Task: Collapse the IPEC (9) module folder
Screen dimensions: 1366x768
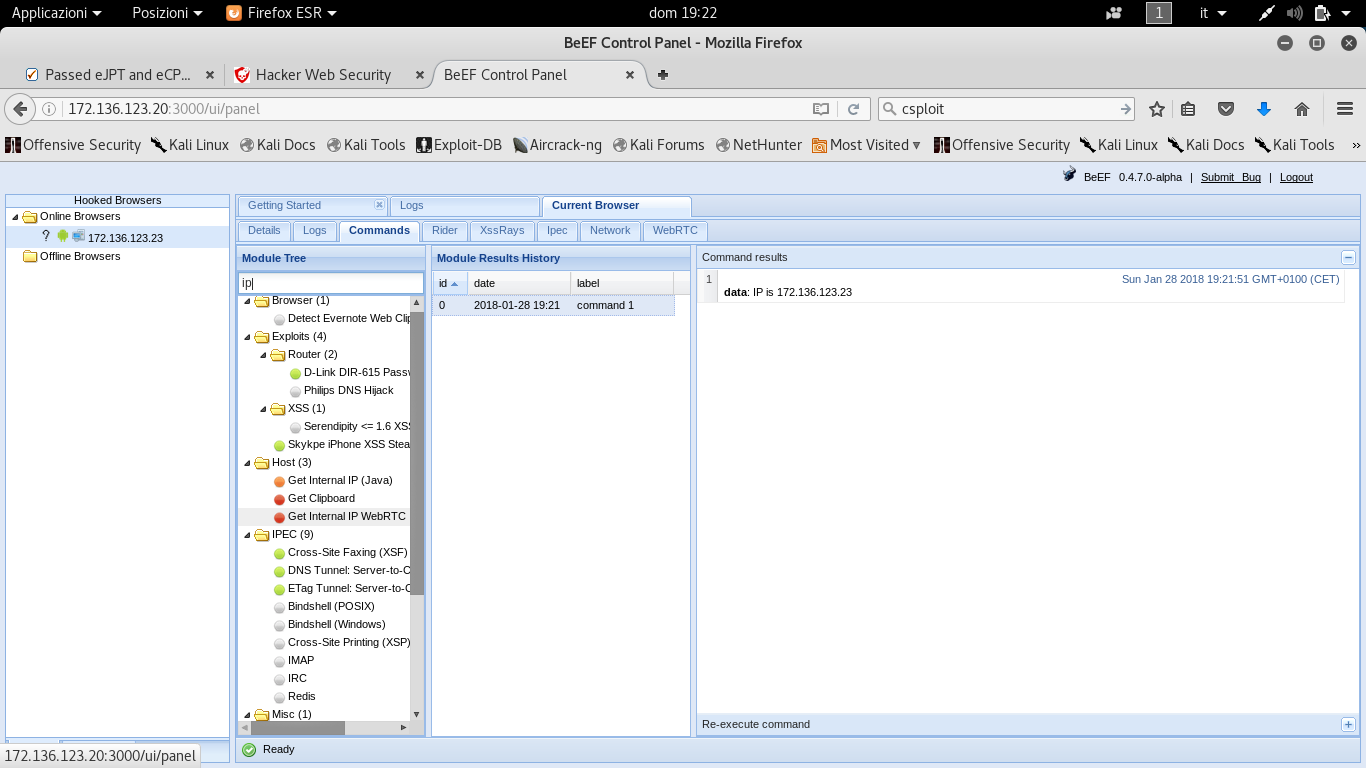Action: tap(247, 535)
